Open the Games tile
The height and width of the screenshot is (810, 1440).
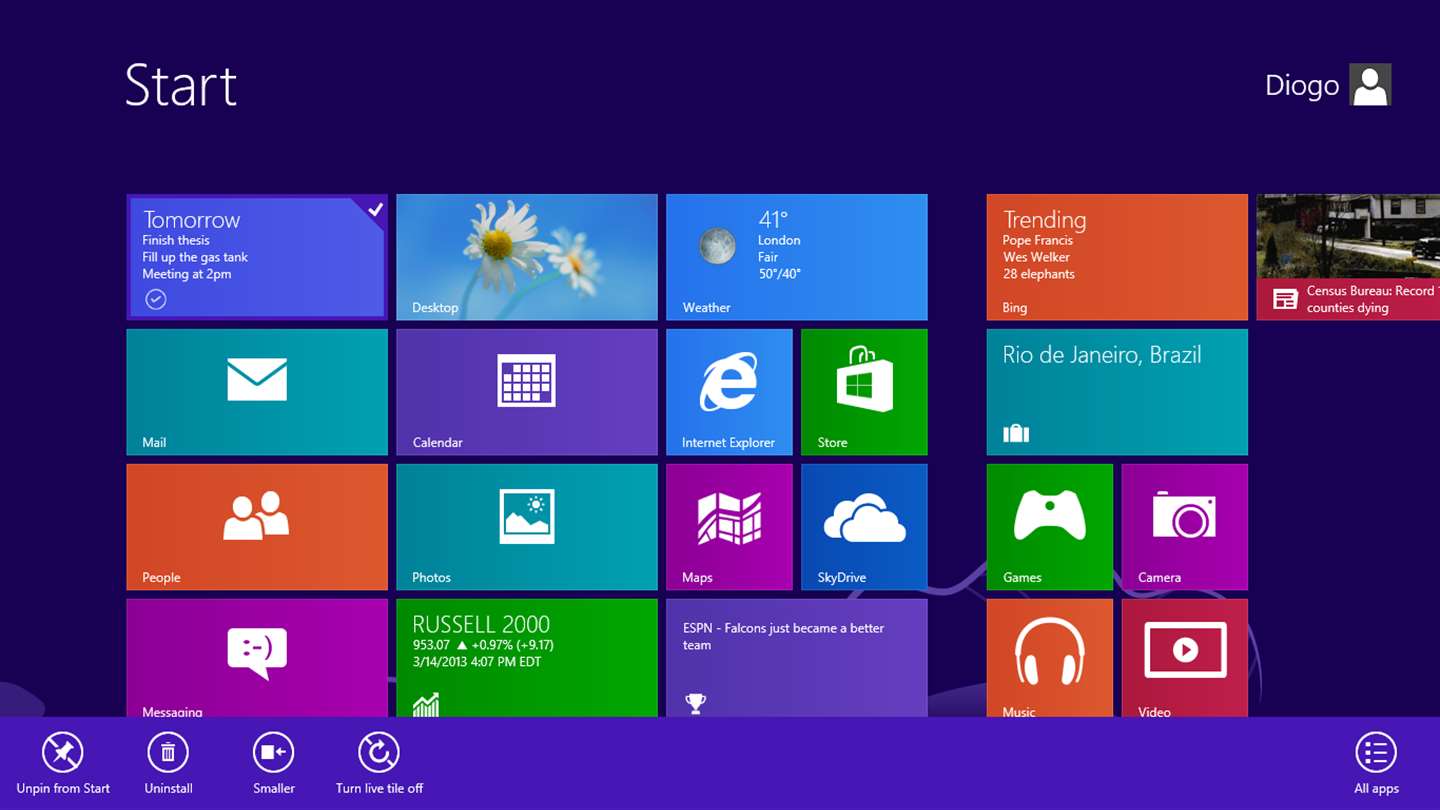tap(1049, 527)
